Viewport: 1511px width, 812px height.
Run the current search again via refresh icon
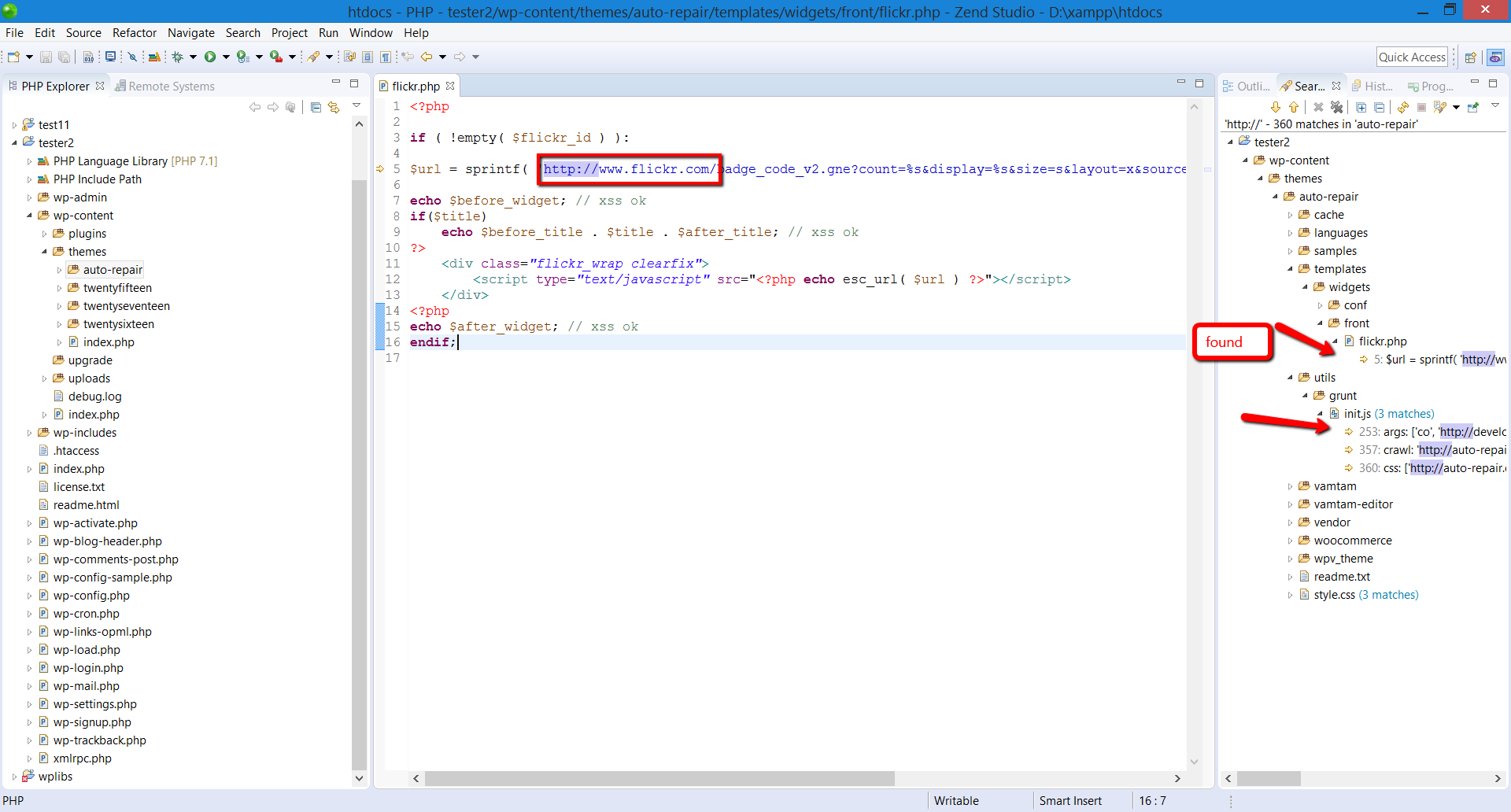1402,107
